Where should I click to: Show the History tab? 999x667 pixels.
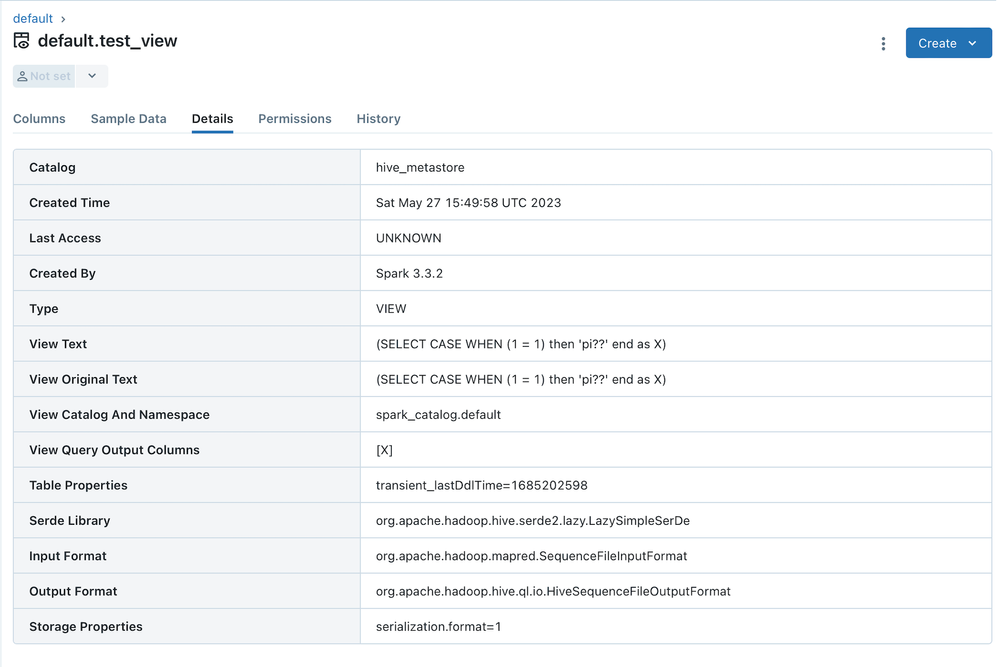coord(378,119)
